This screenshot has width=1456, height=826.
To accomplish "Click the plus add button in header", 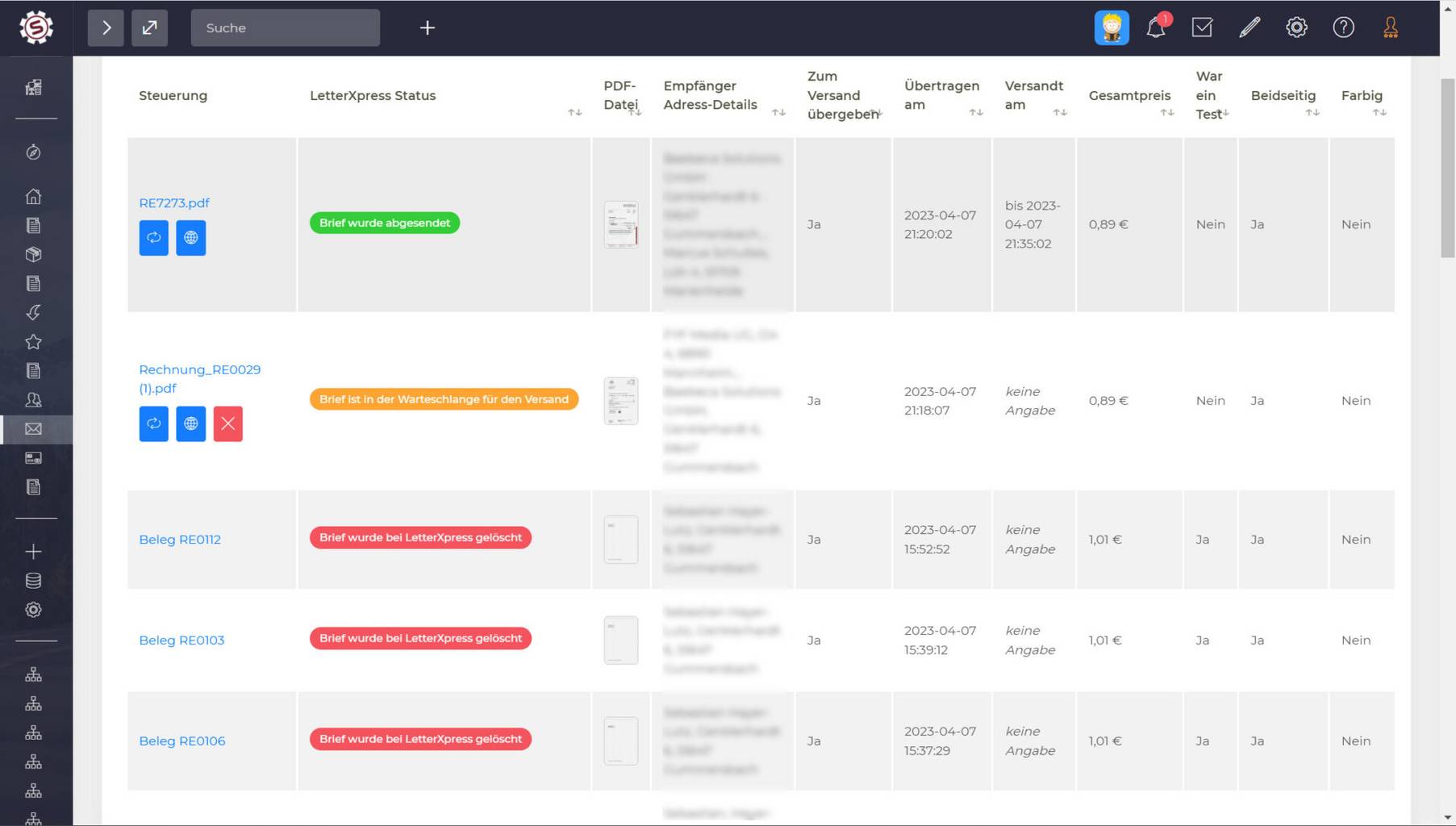I will point(428,27).
